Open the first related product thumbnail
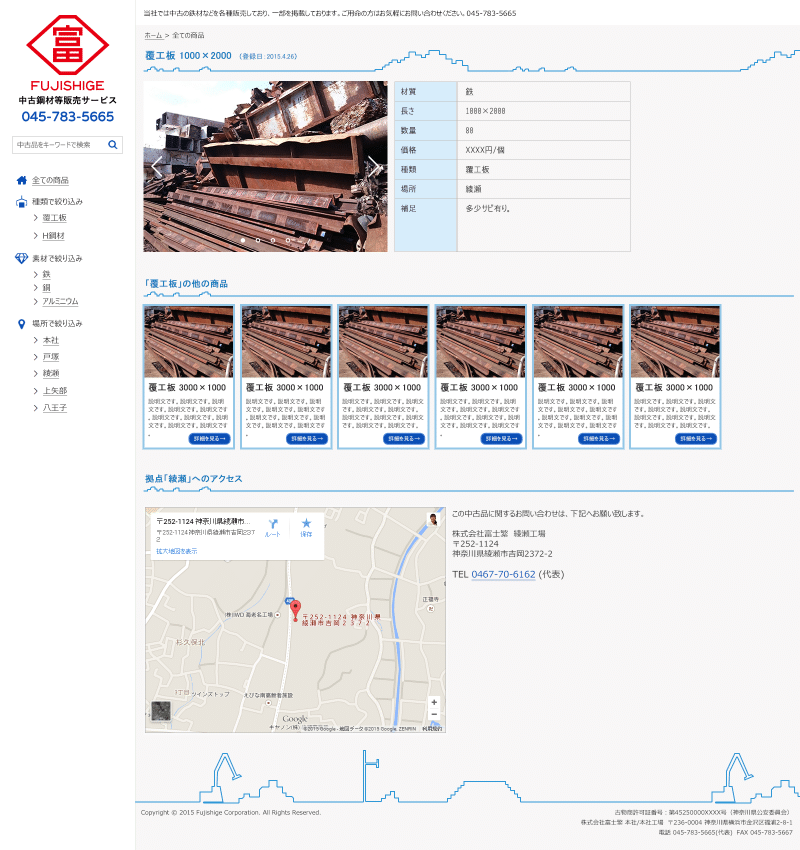This screenshot has height=850, width=800. click(x=189, y=342)
